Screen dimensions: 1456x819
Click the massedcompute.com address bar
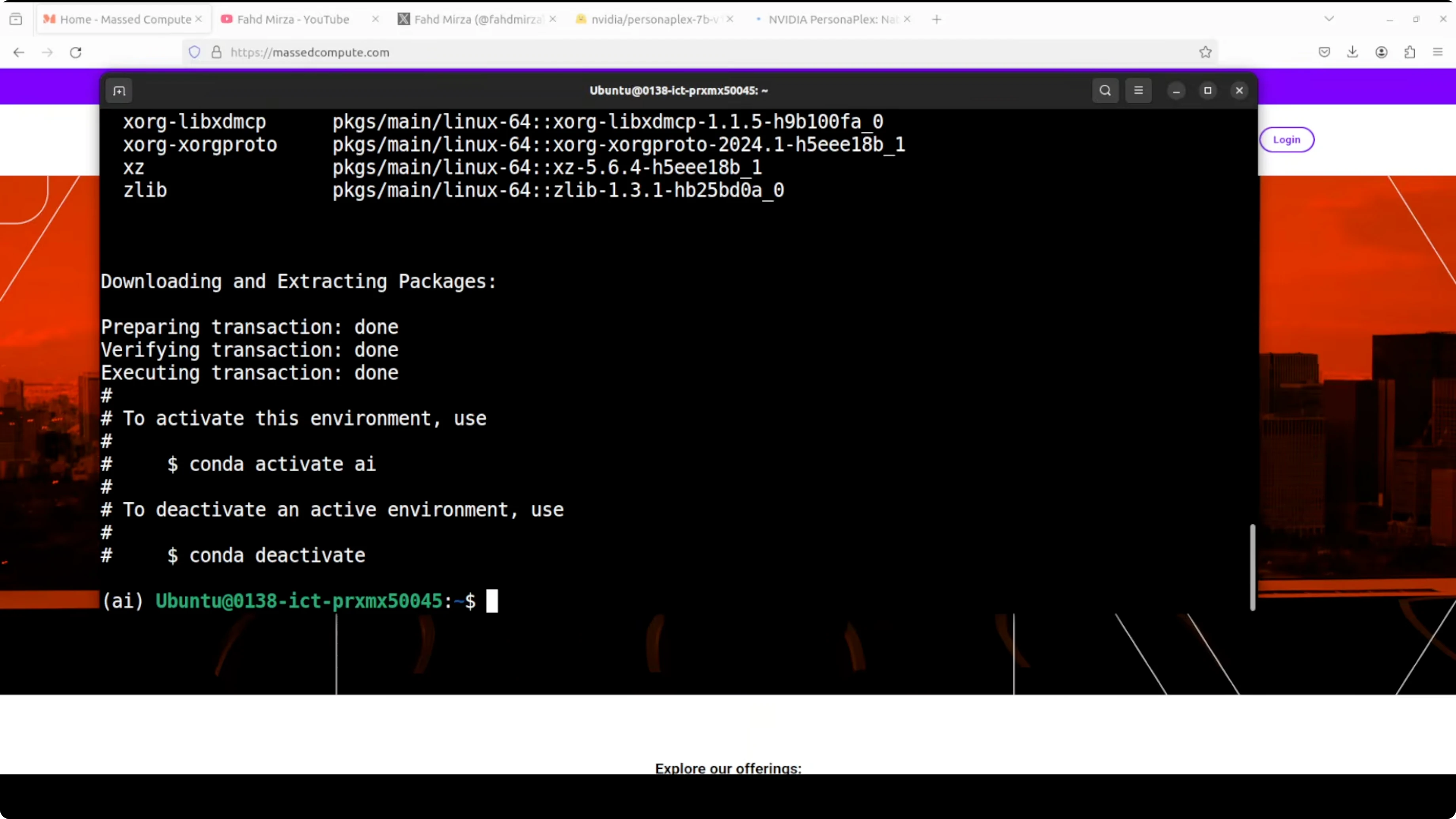point(678,52)
